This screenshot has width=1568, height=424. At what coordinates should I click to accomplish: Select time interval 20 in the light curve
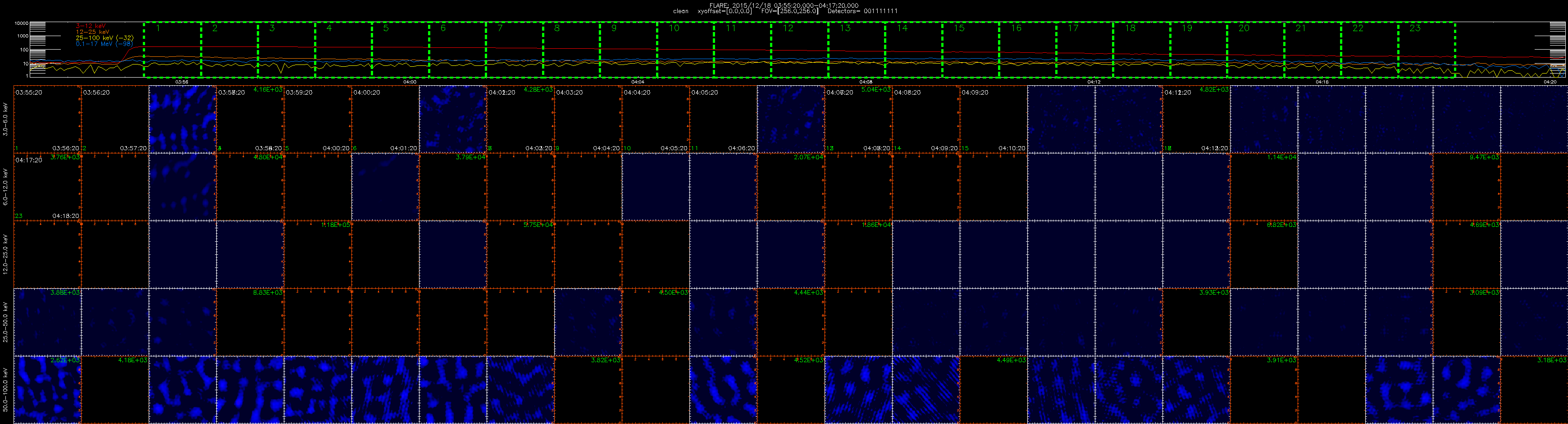pyautogui.click(x=1255, y=50)
